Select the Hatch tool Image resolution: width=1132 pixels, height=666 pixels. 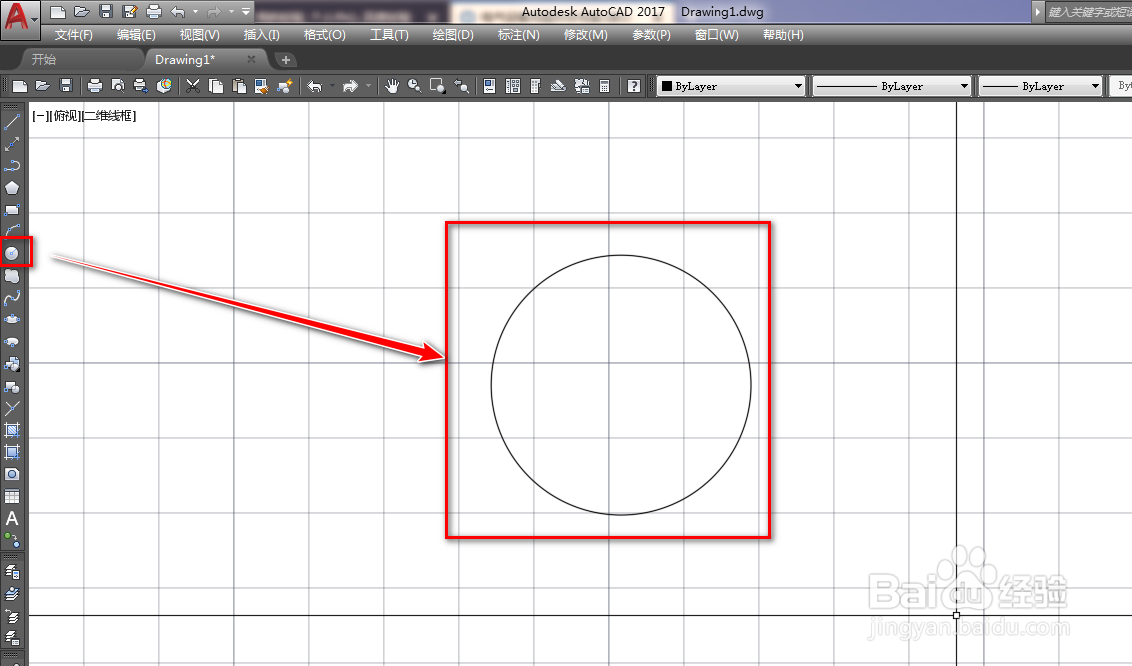(x=12, y=431)
